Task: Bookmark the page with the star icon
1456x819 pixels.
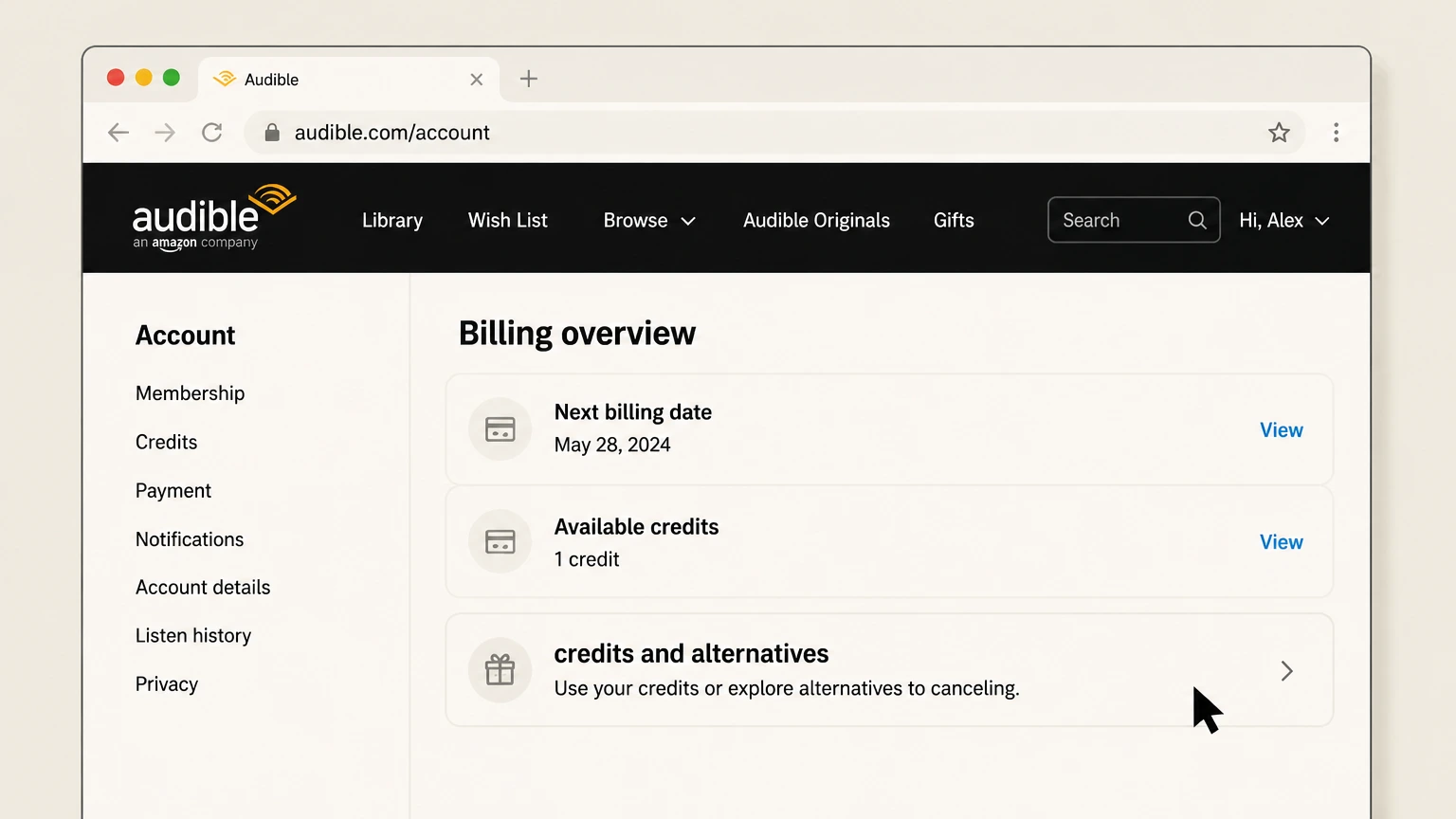Action: coord(1279,133)
